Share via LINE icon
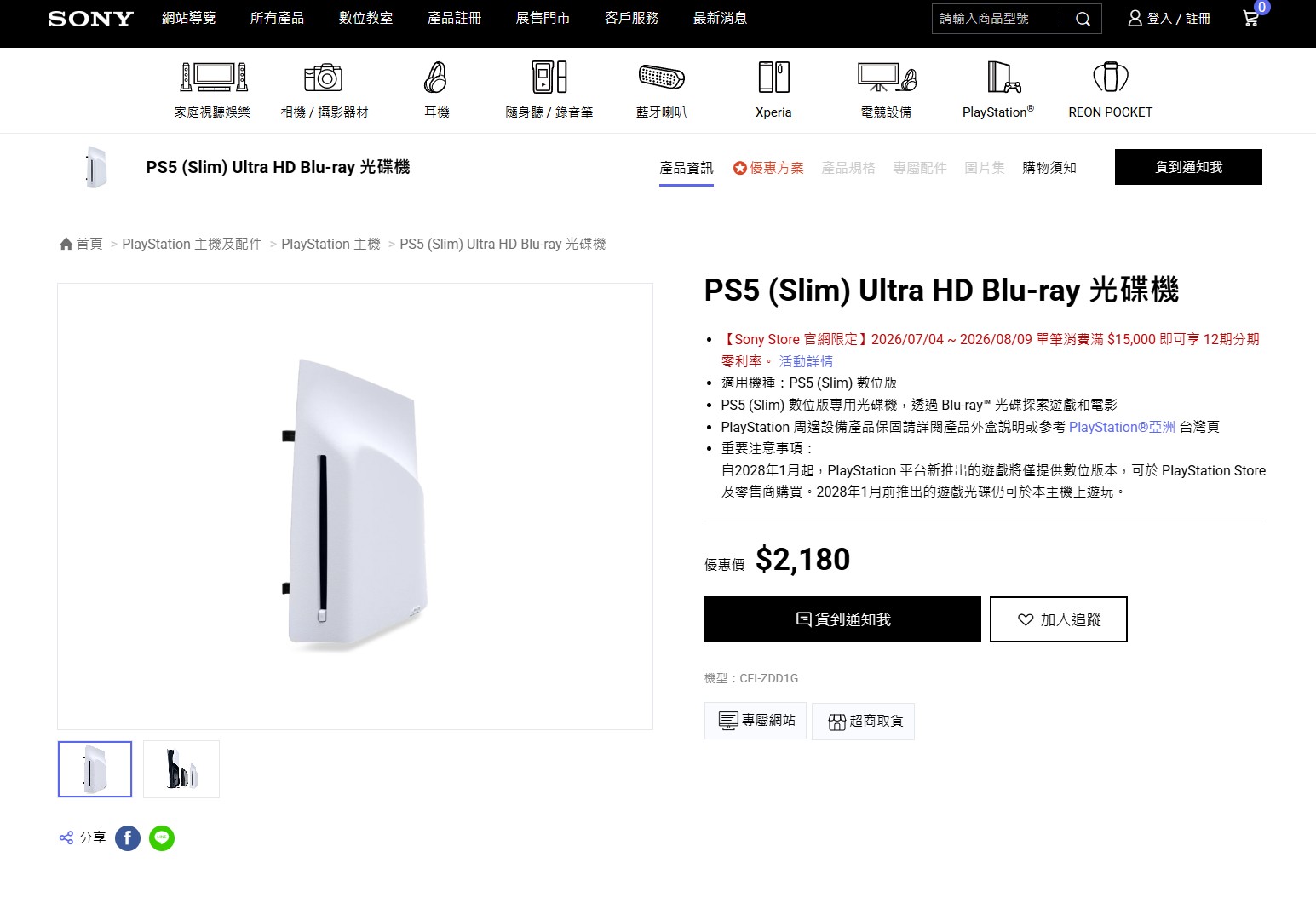 pos(162,838)
